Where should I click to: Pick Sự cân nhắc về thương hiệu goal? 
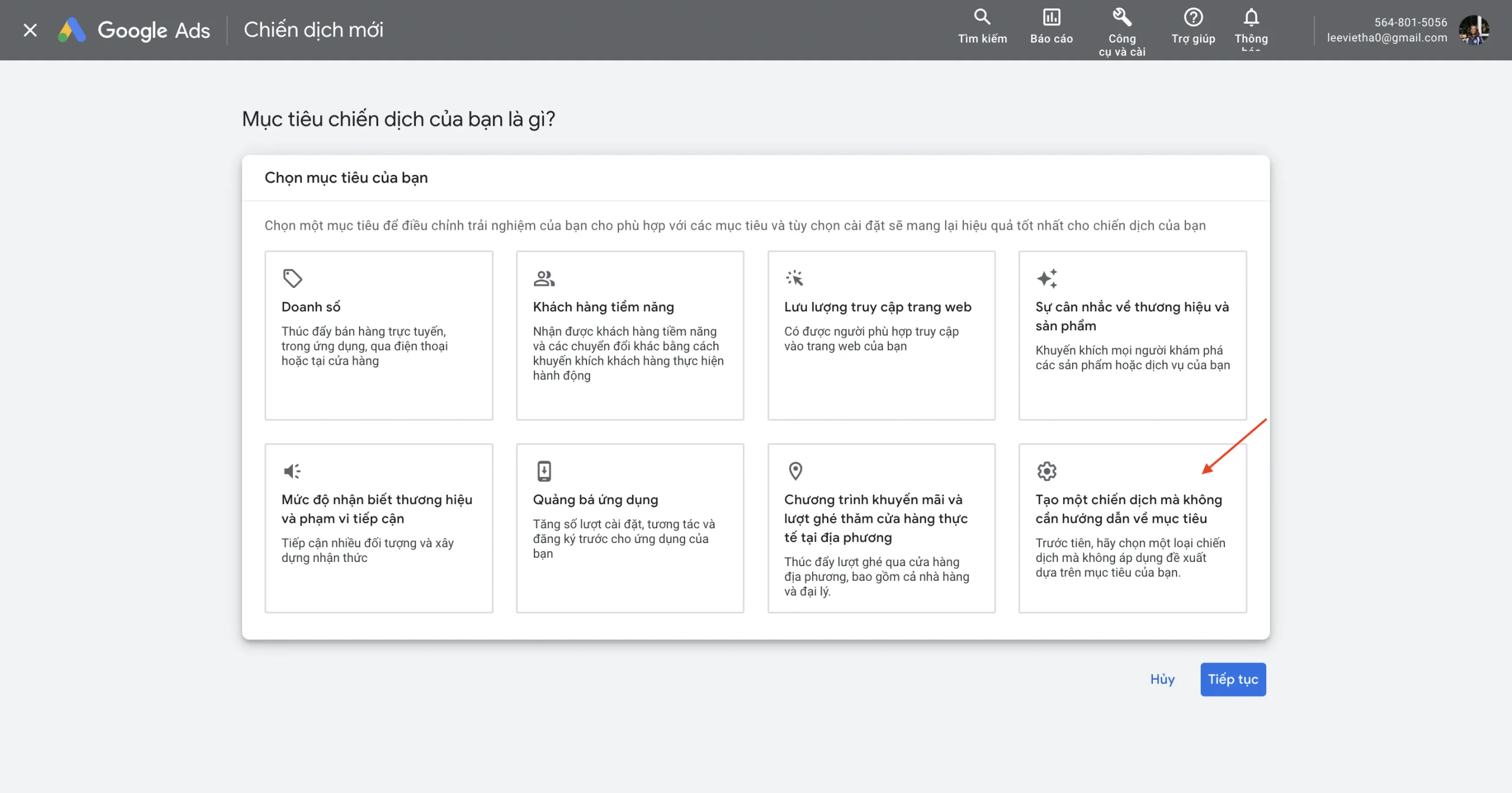coord(1132,335)
